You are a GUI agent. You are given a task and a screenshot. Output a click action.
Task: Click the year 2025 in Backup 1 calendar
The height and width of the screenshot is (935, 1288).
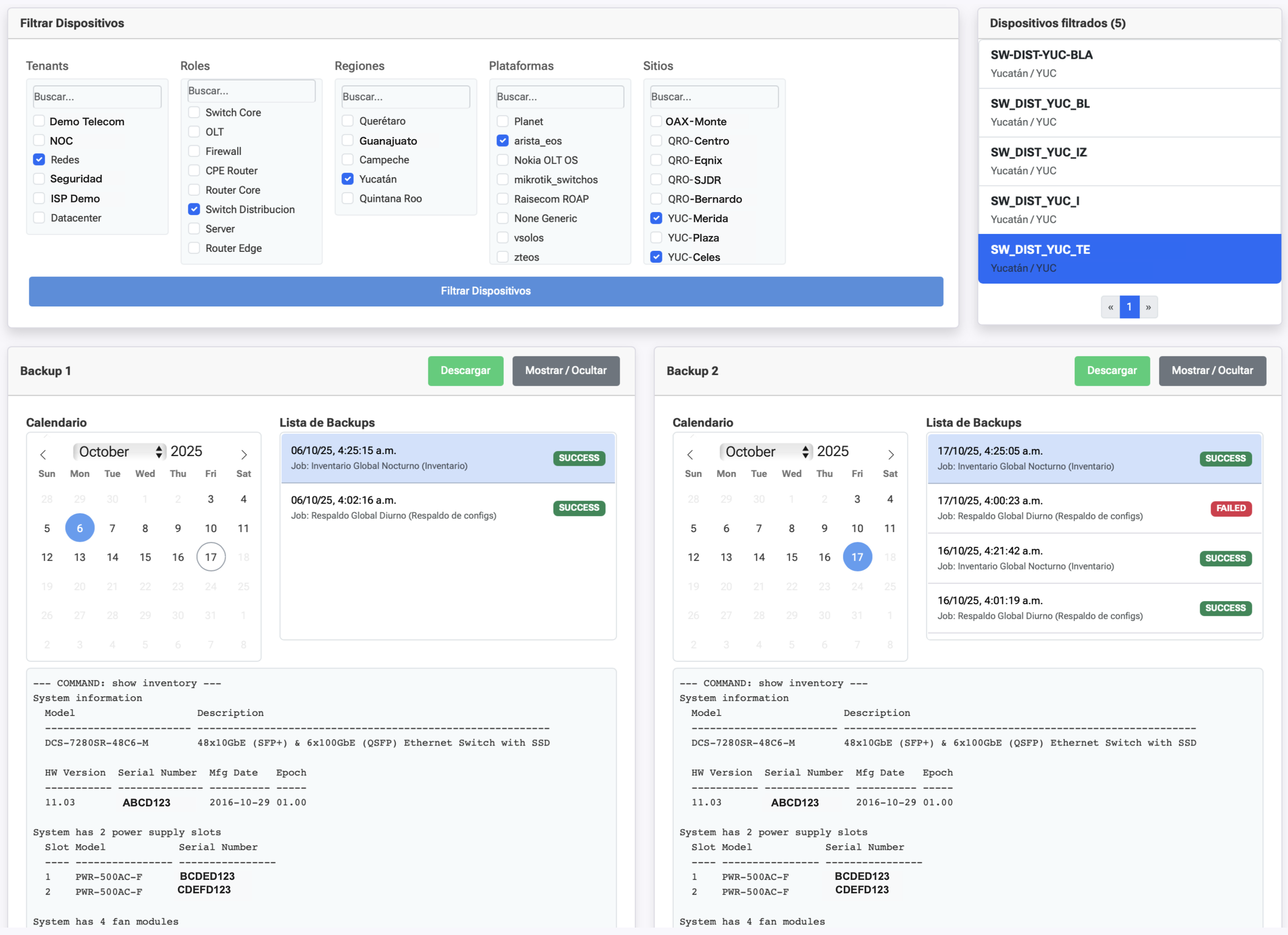pyautogui.click(x=187, y=451)
